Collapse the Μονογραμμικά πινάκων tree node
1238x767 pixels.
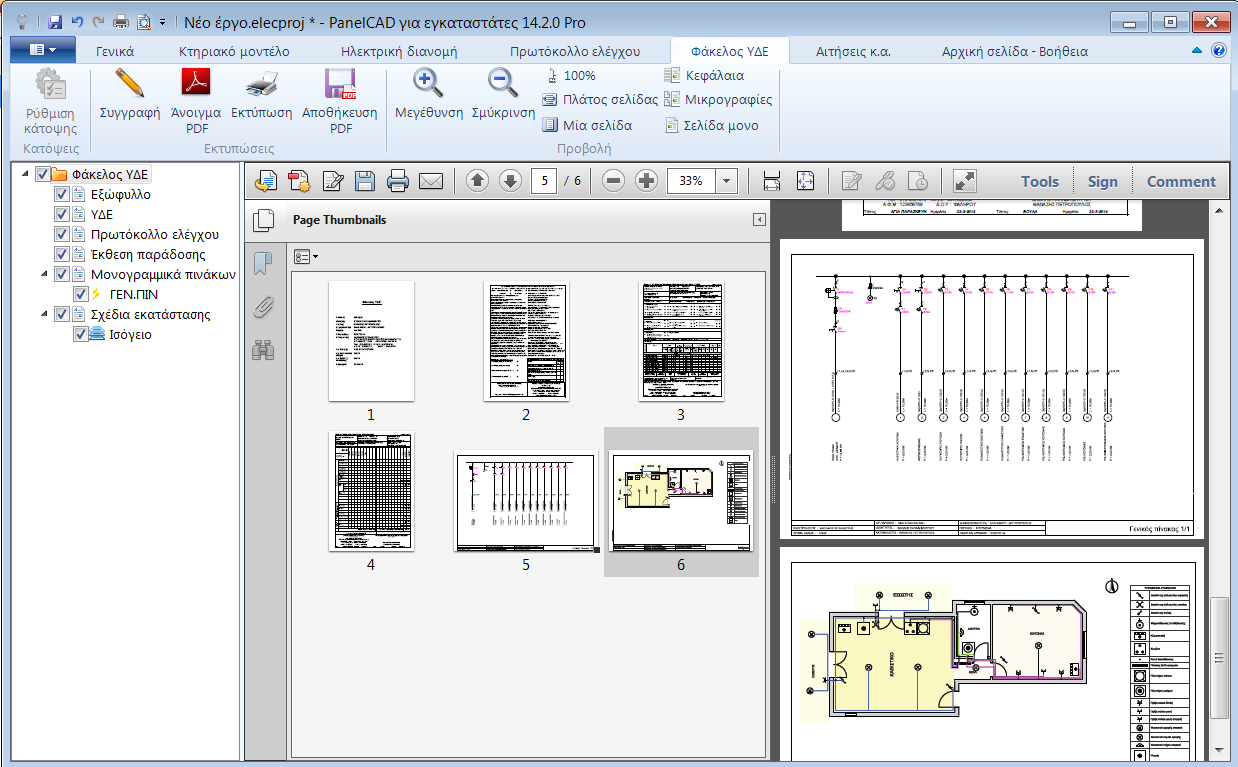[44, 274]
